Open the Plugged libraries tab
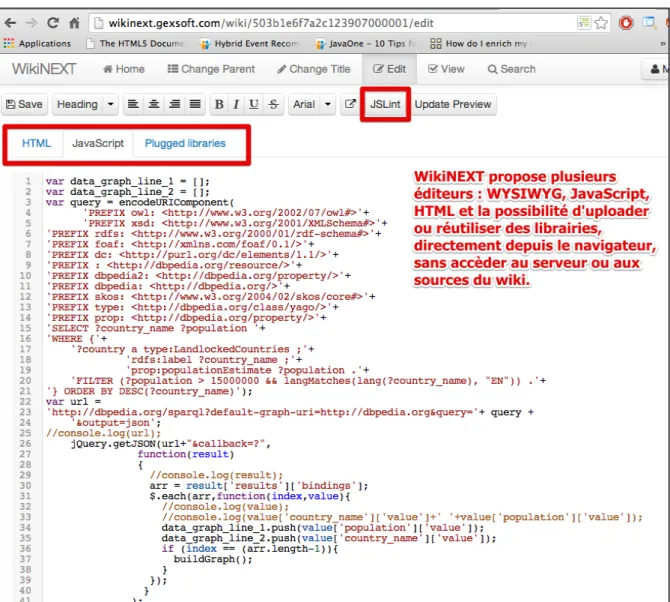The image size is (670, 602). point(185,143)
